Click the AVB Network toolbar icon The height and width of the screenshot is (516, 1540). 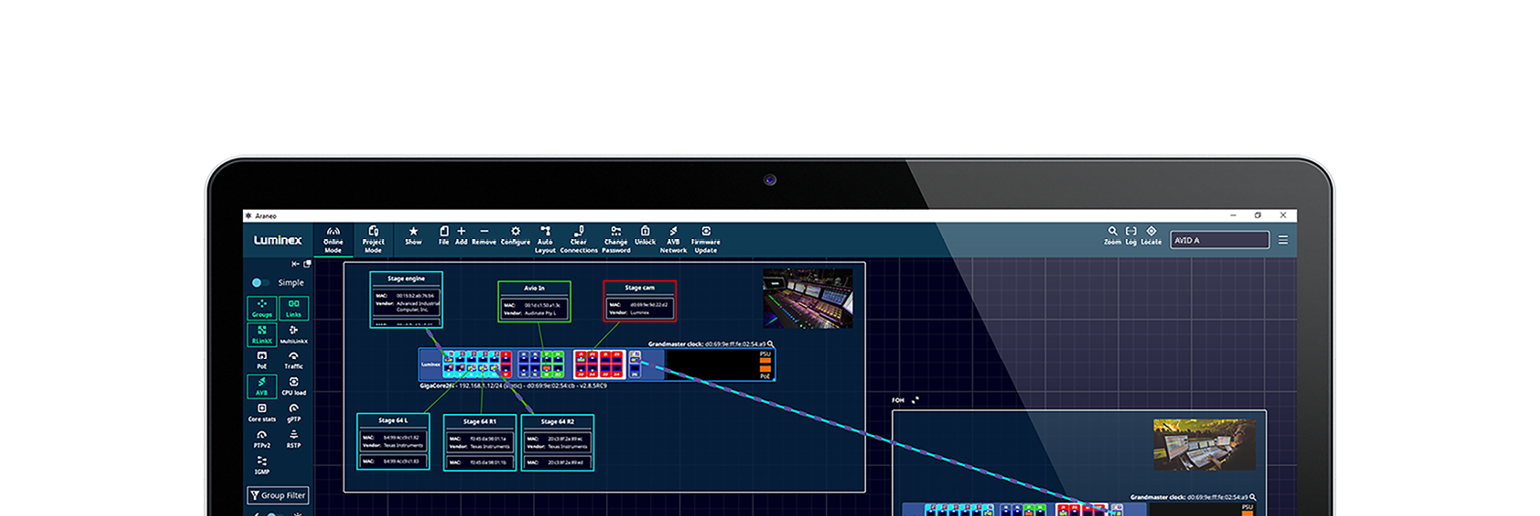pos(673,239)
